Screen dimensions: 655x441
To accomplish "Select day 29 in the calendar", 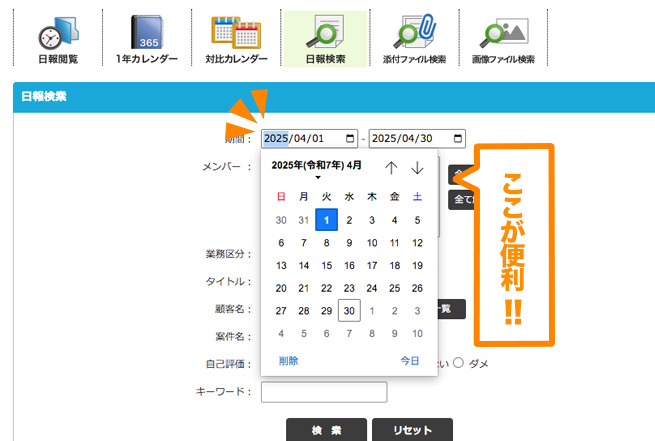I will click(x=327, y=310).
